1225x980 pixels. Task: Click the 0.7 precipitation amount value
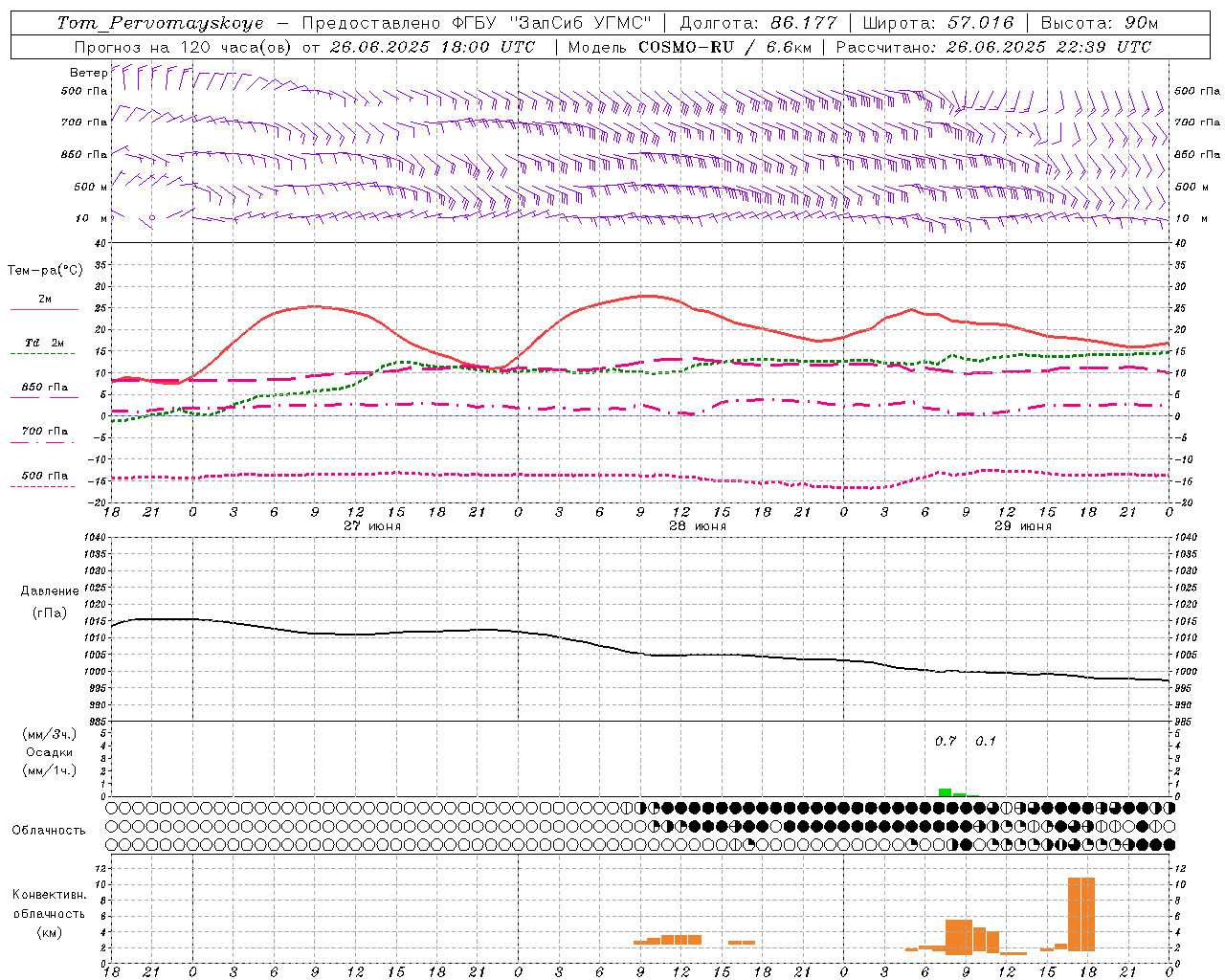coord(946,742)
